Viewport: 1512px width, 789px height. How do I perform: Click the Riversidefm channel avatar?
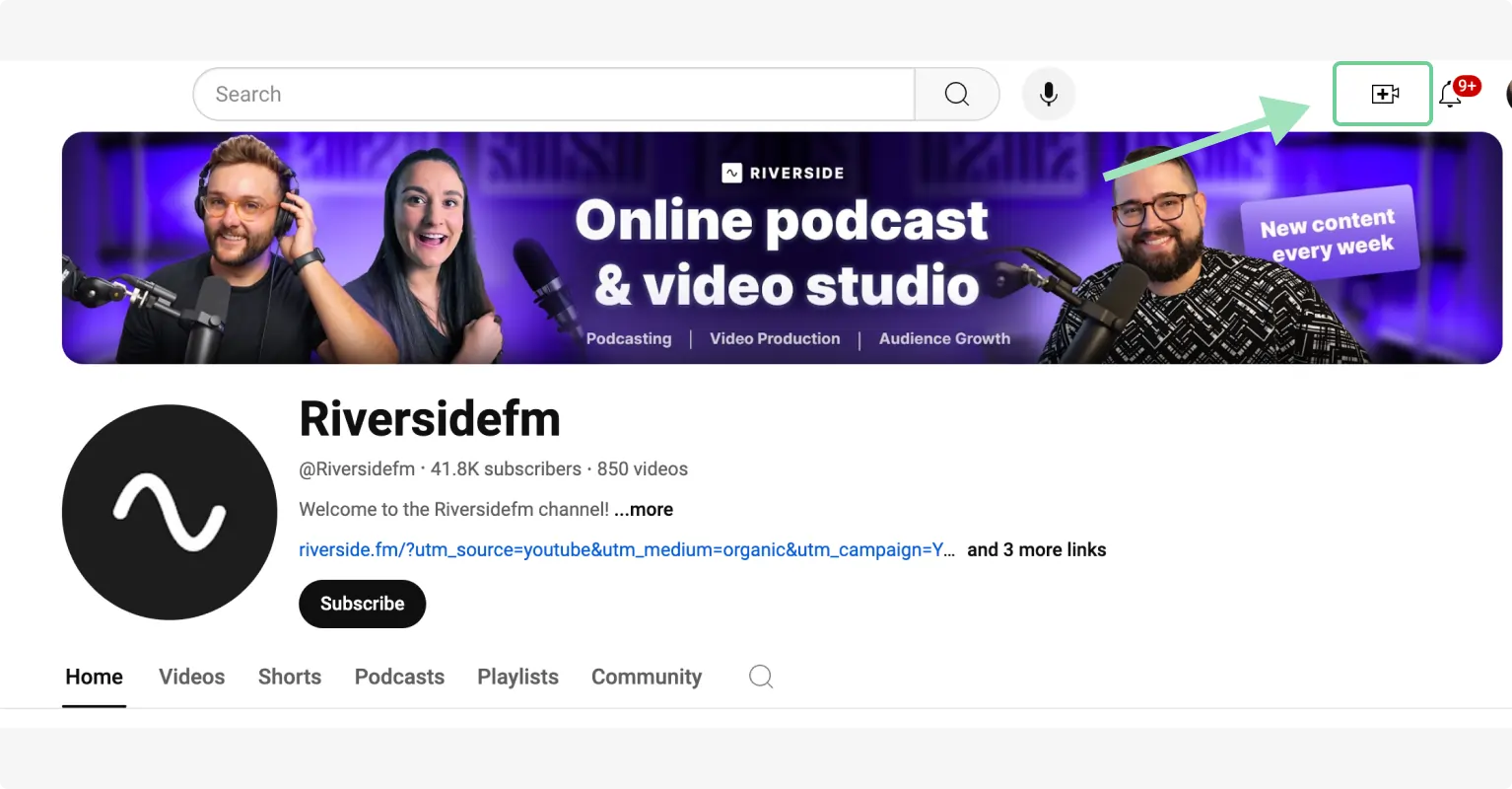(x=170, y=512)
